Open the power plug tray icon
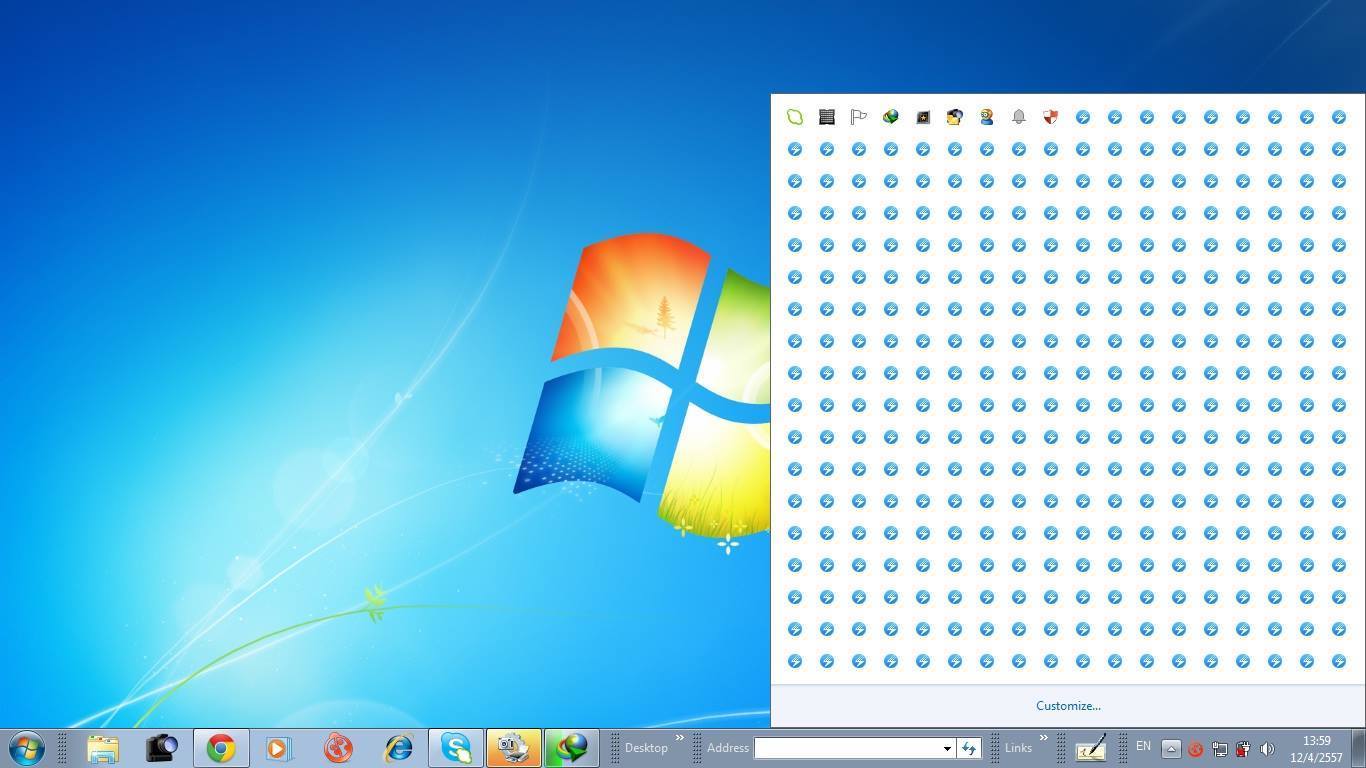 (x=1243, y=749)
